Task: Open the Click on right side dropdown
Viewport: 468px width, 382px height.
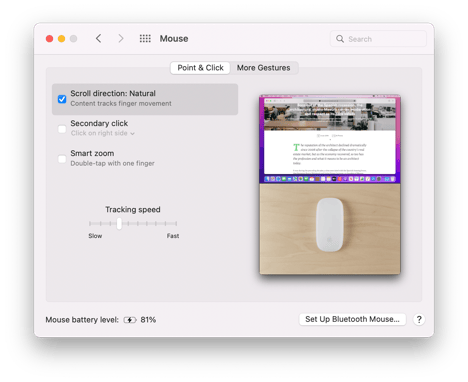Action: click(x=103, y=133)
